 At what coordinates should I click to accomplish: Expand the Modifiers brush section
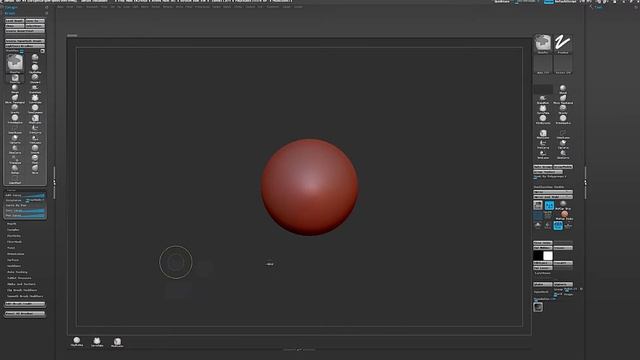tap(14, 266)
